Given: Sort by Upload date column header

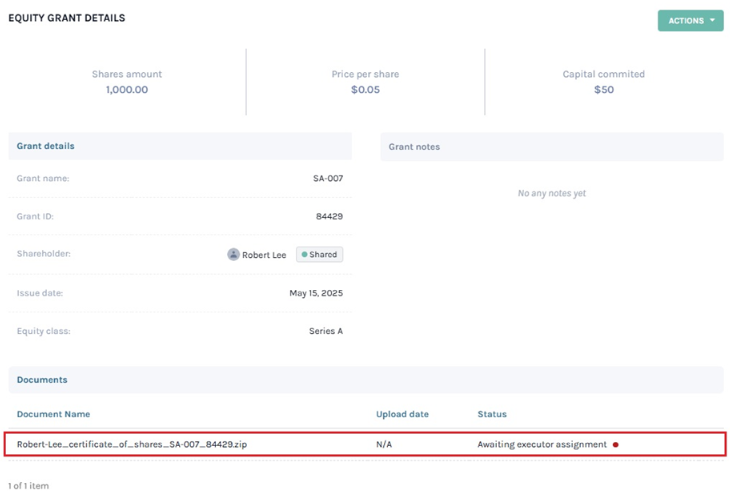Looking at the screenshot, I should (402, 414).
